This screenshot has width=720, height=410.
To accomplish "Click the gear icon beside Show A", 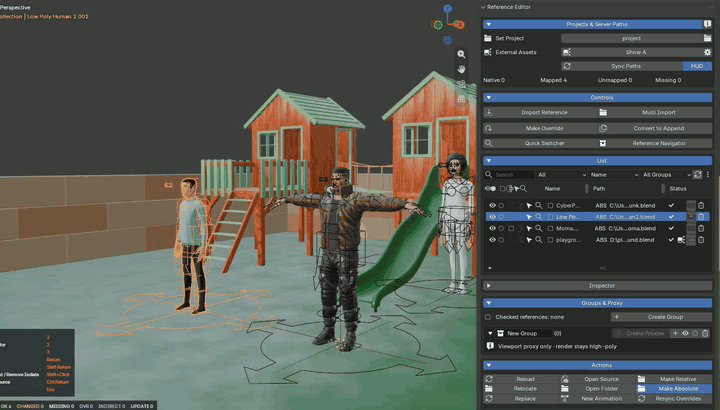I will coord(707,52).
